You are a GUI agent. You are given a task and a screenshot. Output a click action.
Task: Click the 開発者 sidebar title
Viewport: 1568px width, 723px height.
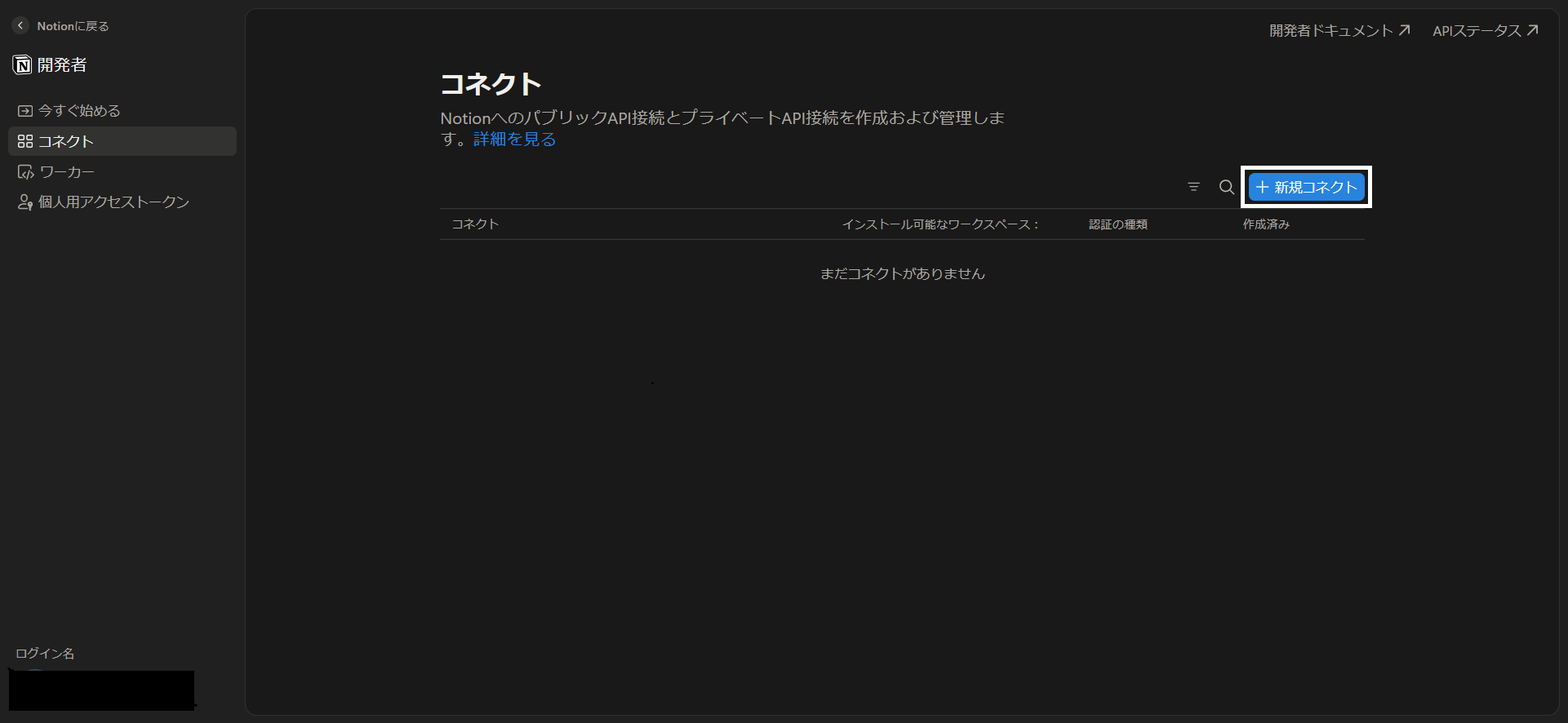click(62, 65)
